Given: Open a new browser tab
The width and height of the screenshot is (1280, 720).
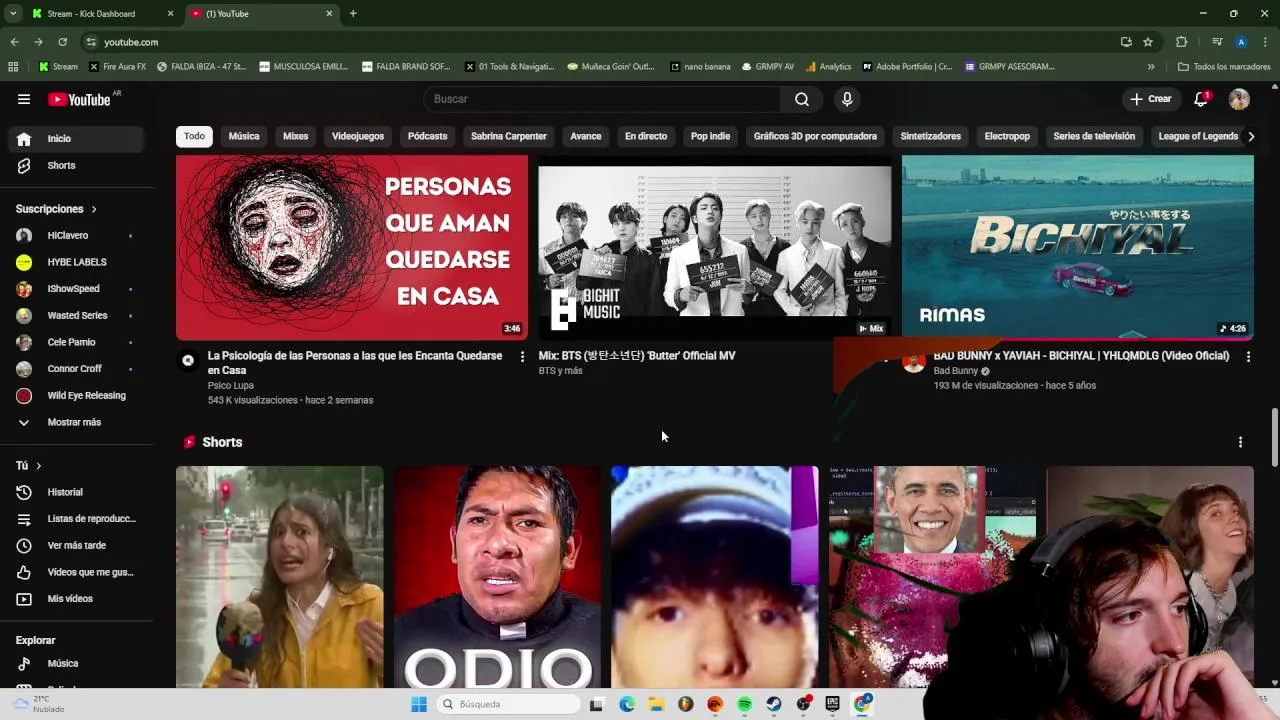Looking at the screenshot, I should [353, 14].
